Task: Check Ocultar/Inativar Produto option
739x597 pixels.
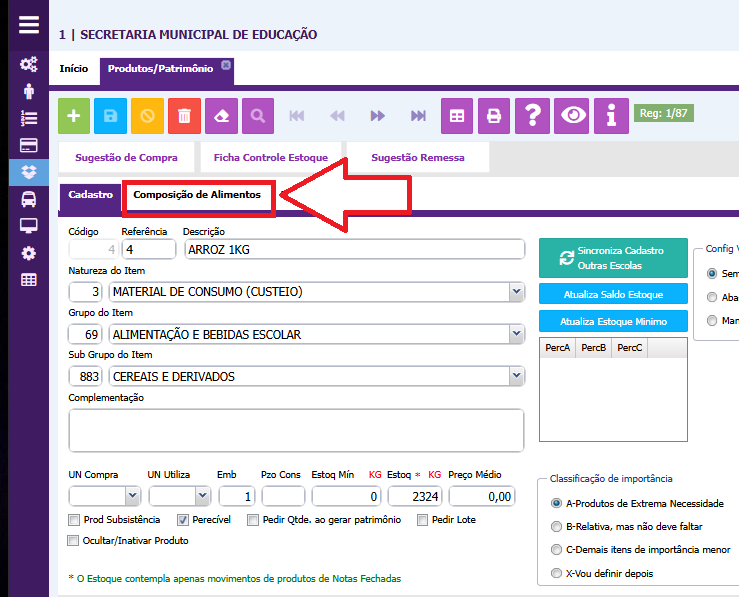Action: [74, 541]
